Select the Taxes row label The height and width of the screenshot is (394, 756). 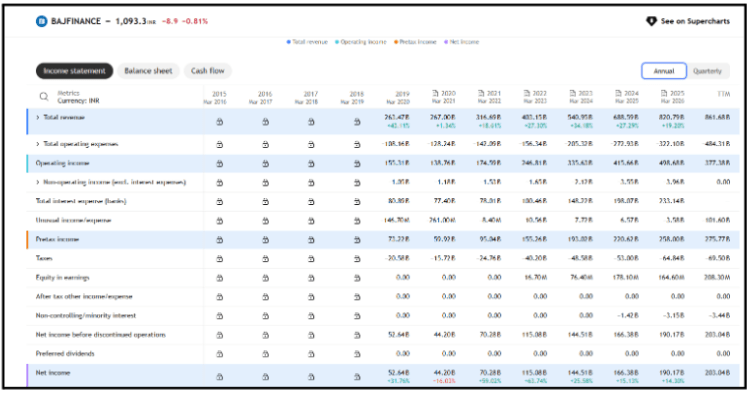pyautogui.click(x=44, y=258)
